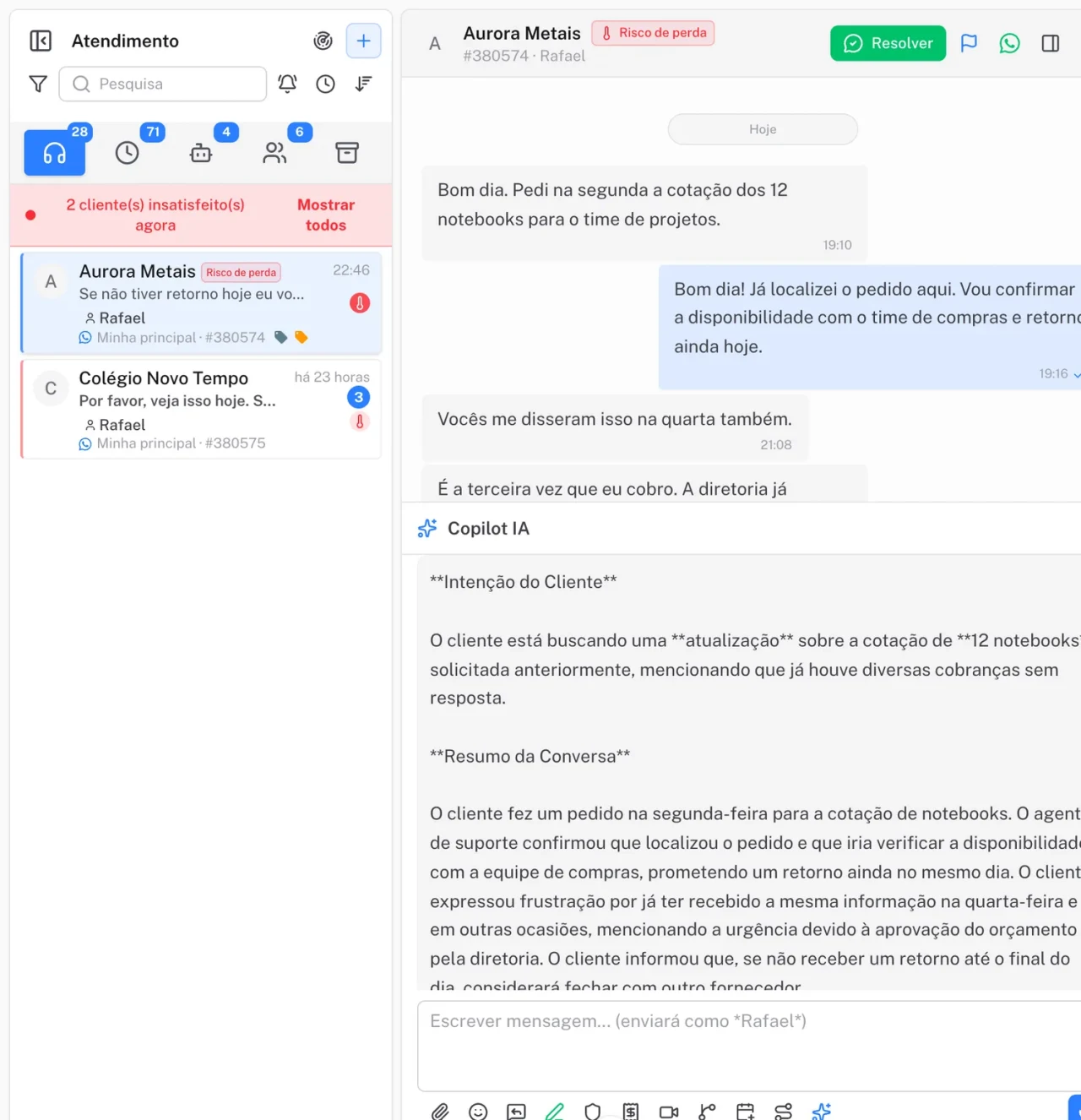Open Colégio Novo Tempo conversation
This screenshot has width=1081, height=1120.
[201, 410]
